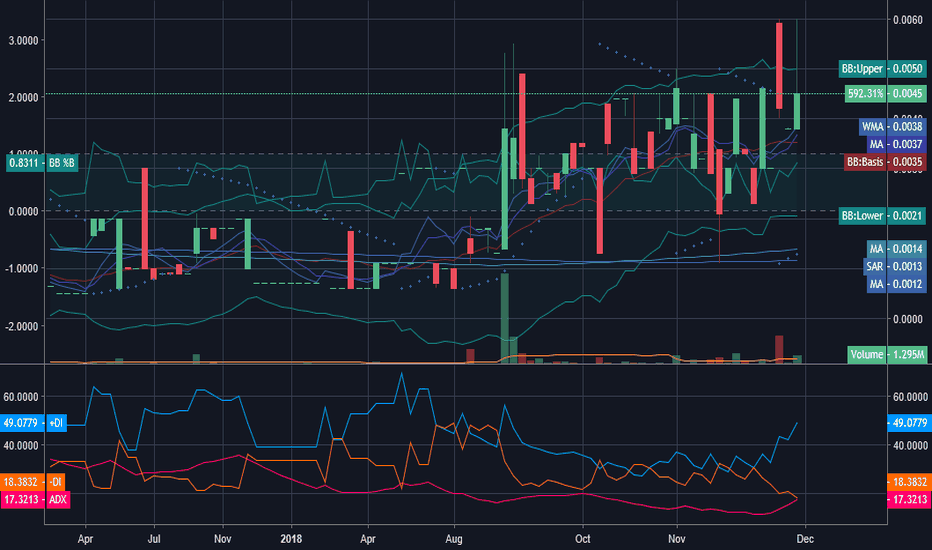Click the Volume 1.295M label
932x550 pixels.
click(887, 354)
